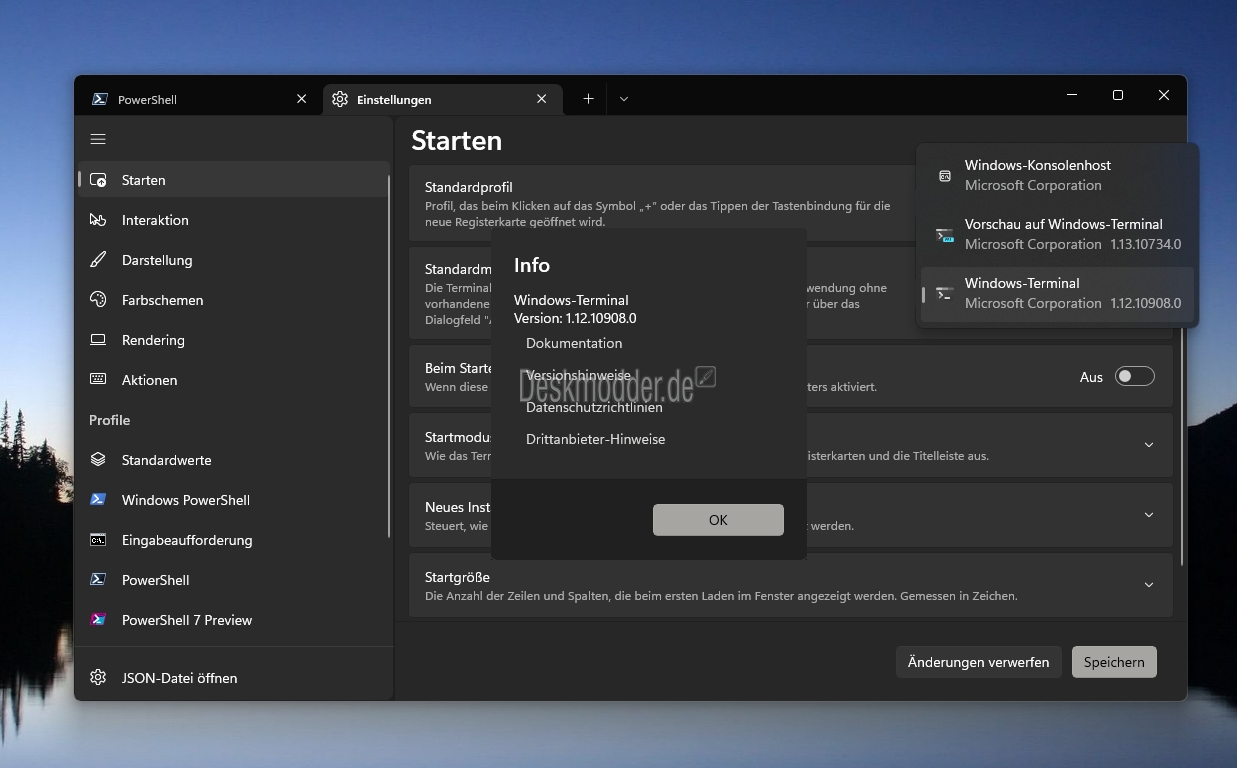Image resolution: width=1237 pixels, height=768 pixels.
Task: Click the PowerShell profile icon in sidebar
Action: coord(98,580)
